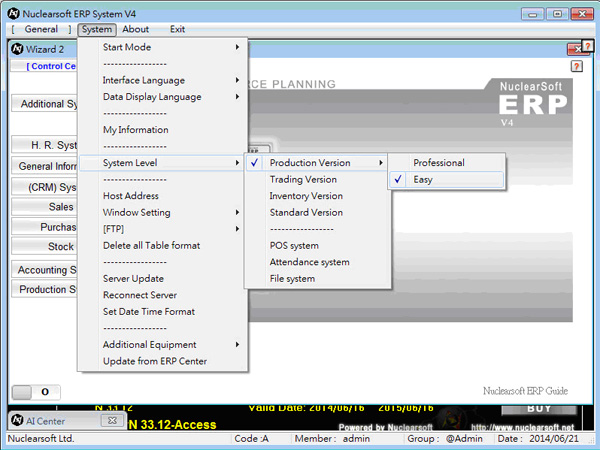Choose Server Update menu entry

click(162, 279)
